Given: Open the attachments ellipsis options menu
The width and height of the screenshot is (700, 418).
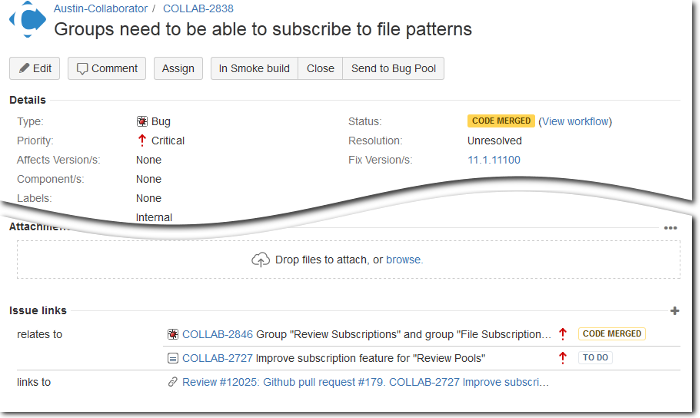Looking at the screenshot, I should tap(670, 228).
